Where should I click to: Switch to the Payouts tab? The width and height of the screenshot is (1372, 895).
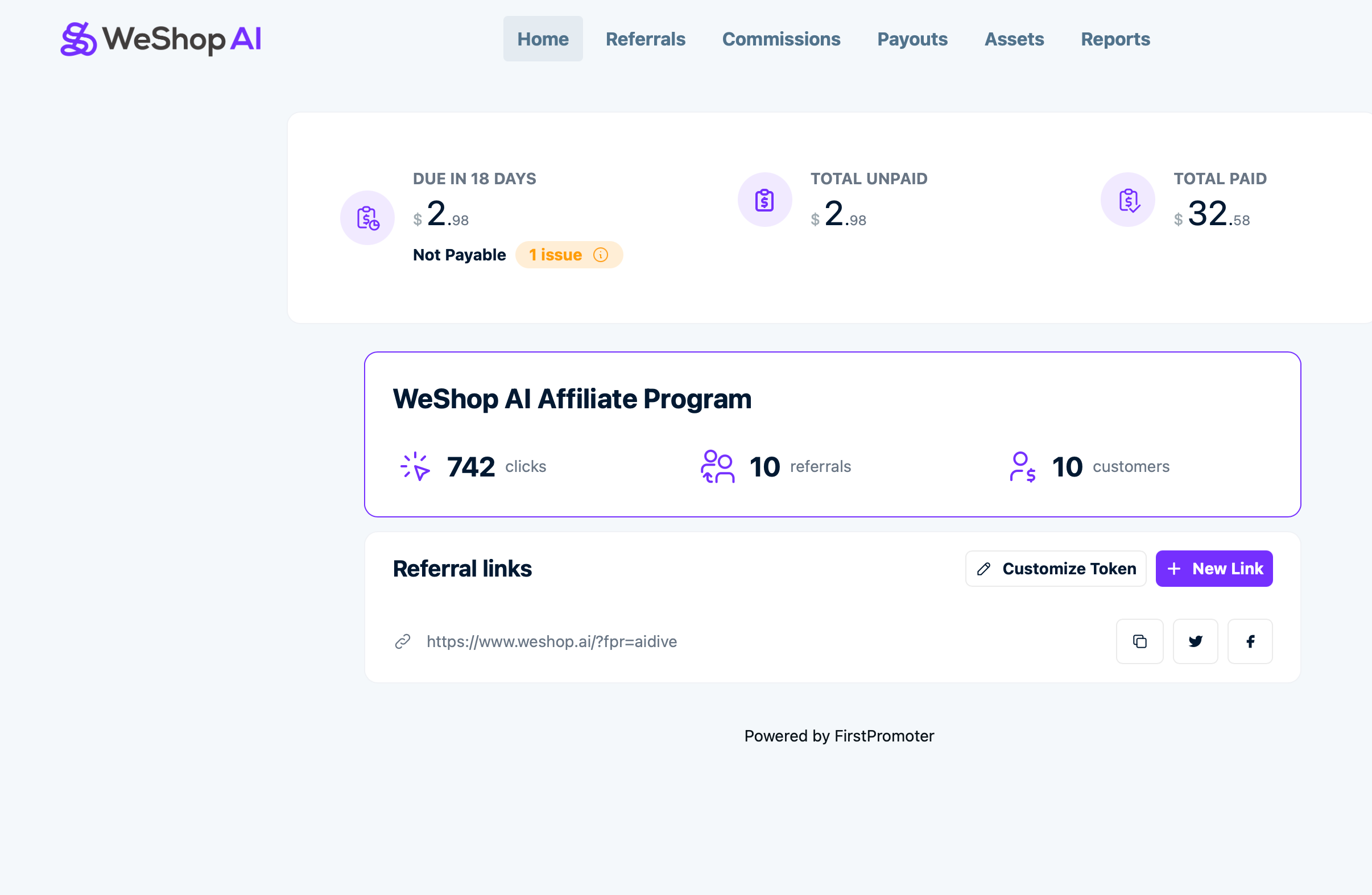point(912,39)
